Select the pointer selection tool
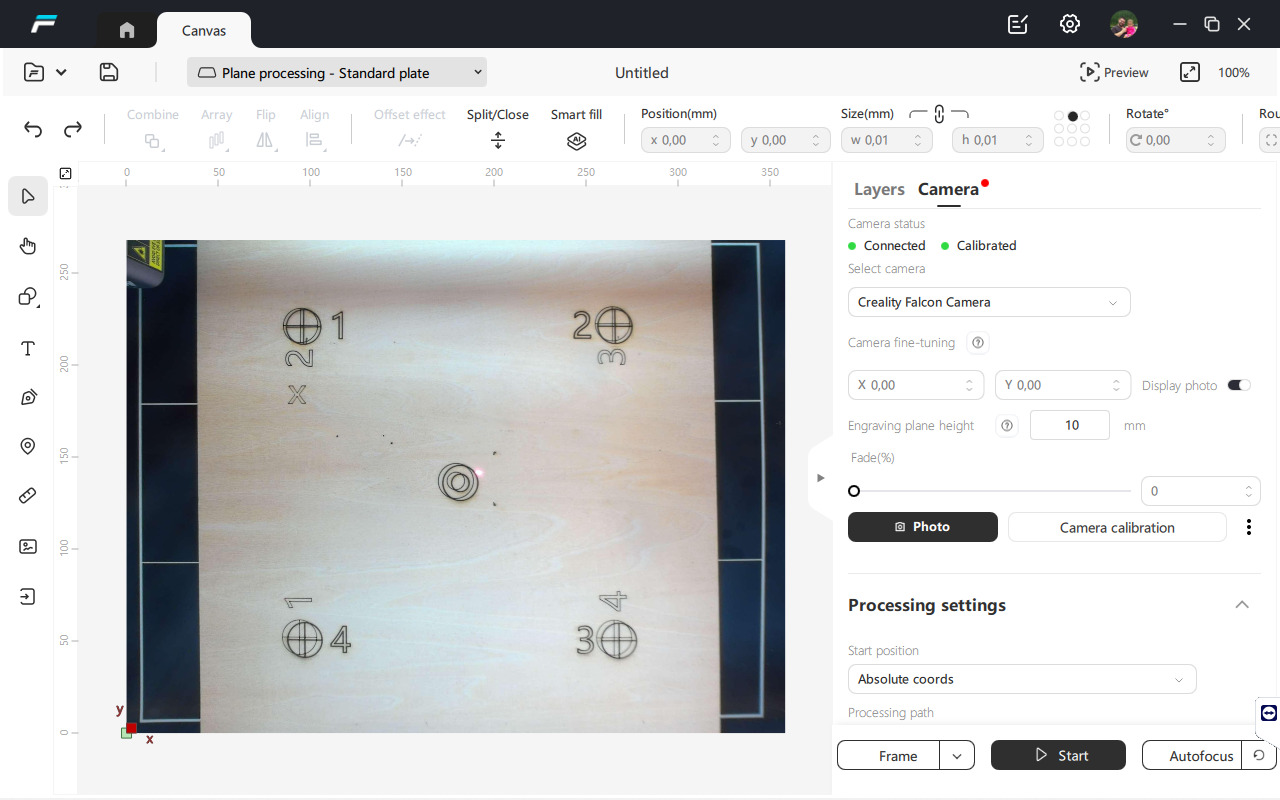 pyautogui.click(x=28, y=196)
